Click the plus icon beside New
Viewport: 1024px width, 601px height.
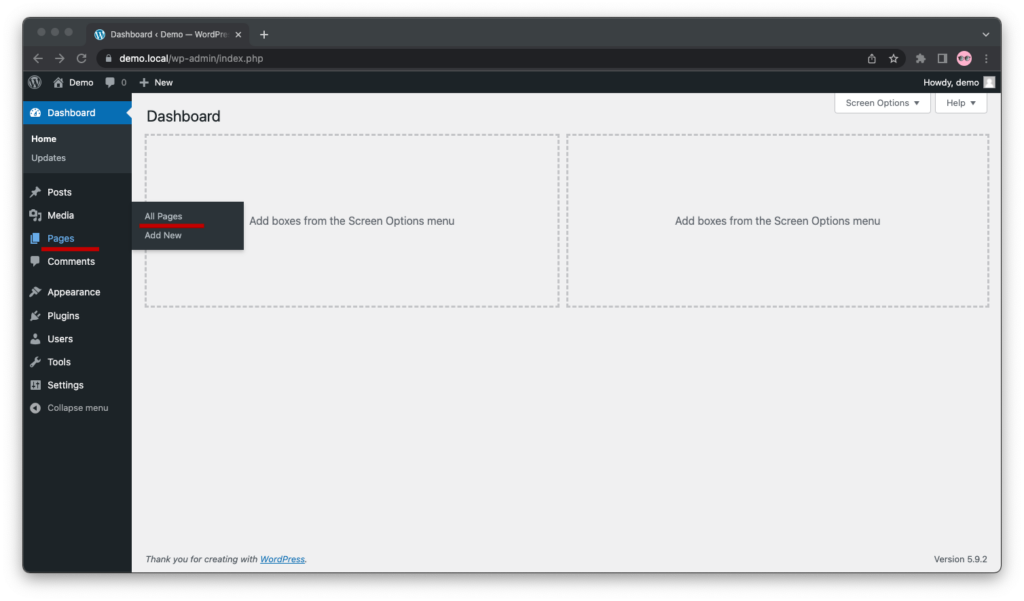[x=144, y=82]
